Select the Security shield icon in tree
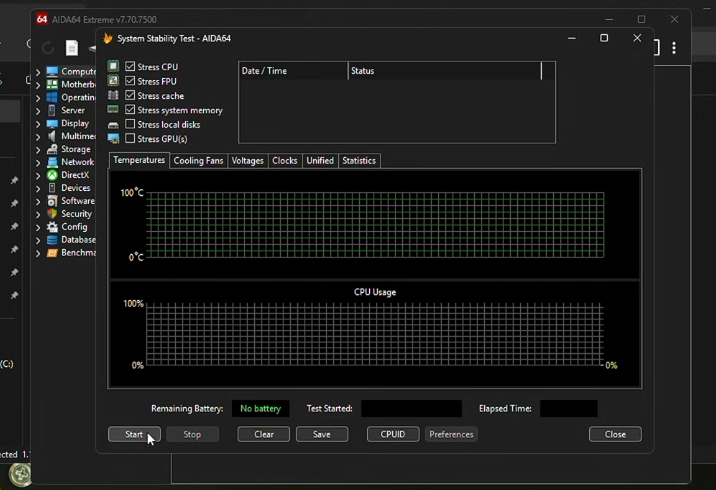This screenshot has width=716, height=490. (53, 214)
